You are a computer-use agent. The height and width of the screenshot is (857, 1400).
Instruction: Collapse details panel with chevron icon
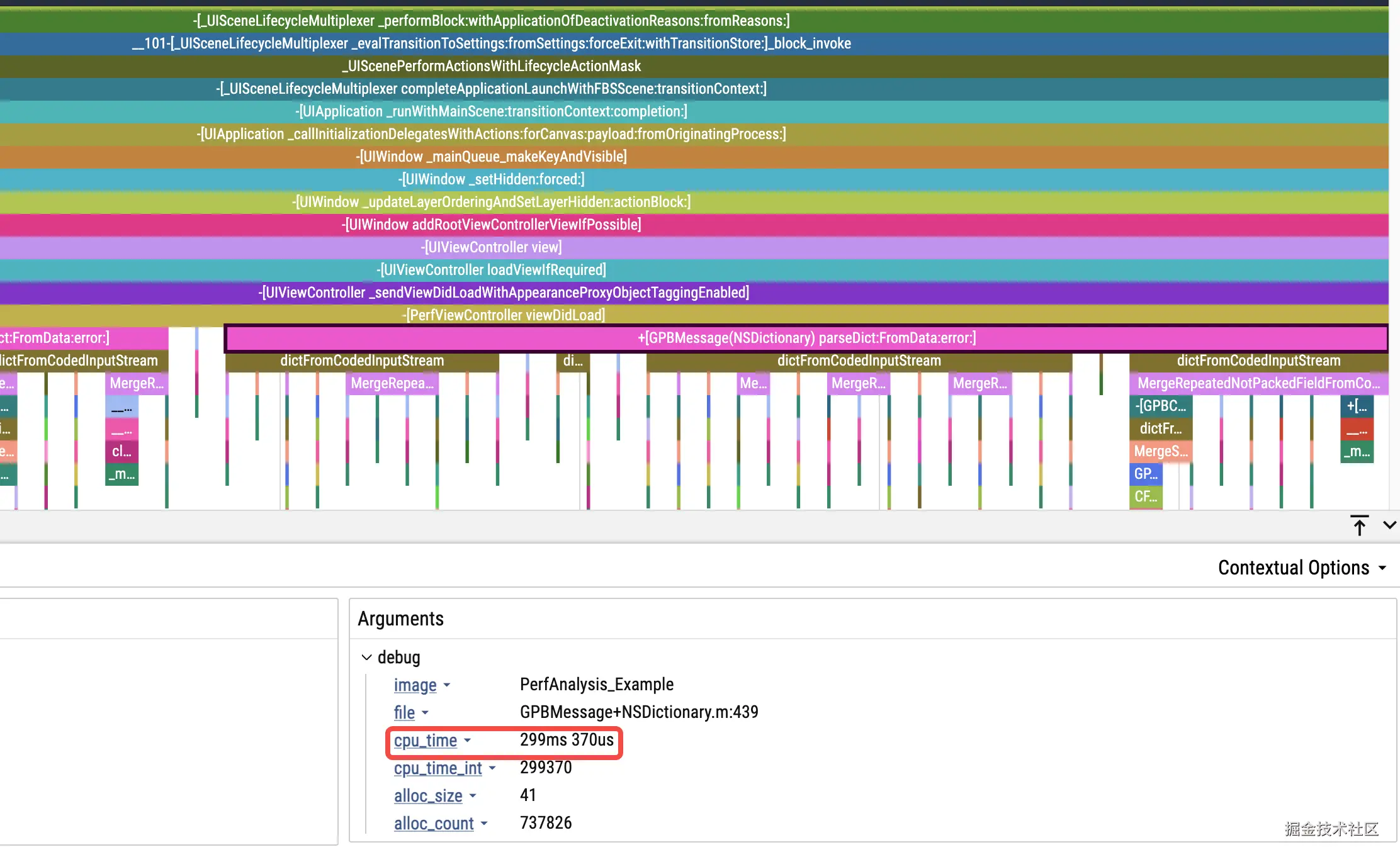click(1389, 525)
